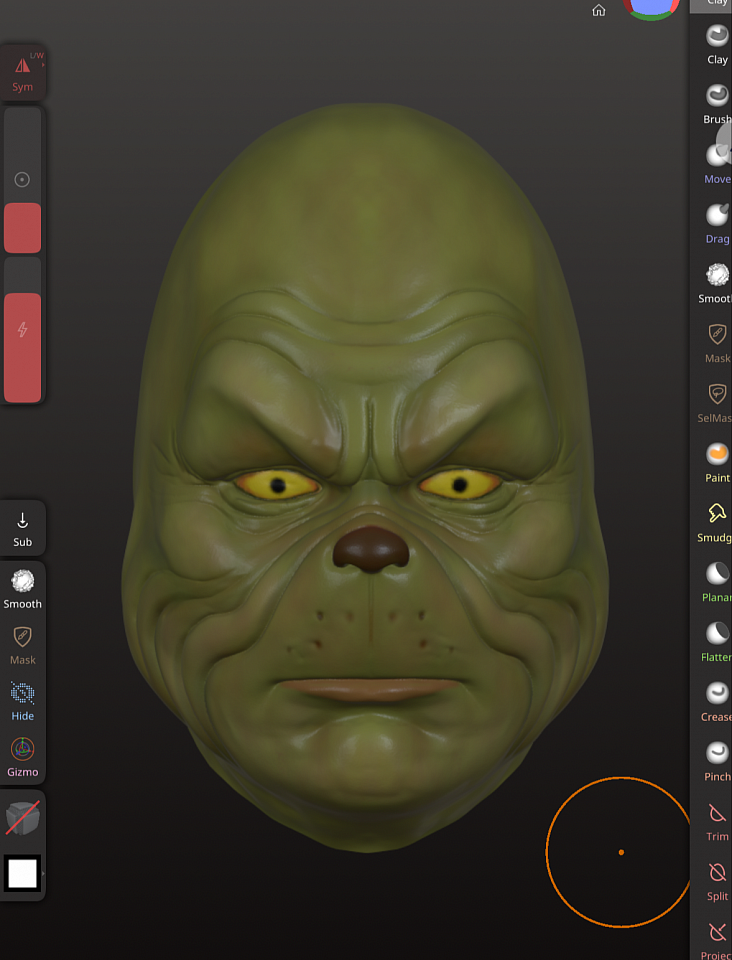Viewport: 732px width, 960px height.
Task: Click the white color swatch
Action: (x=23, y=874)
